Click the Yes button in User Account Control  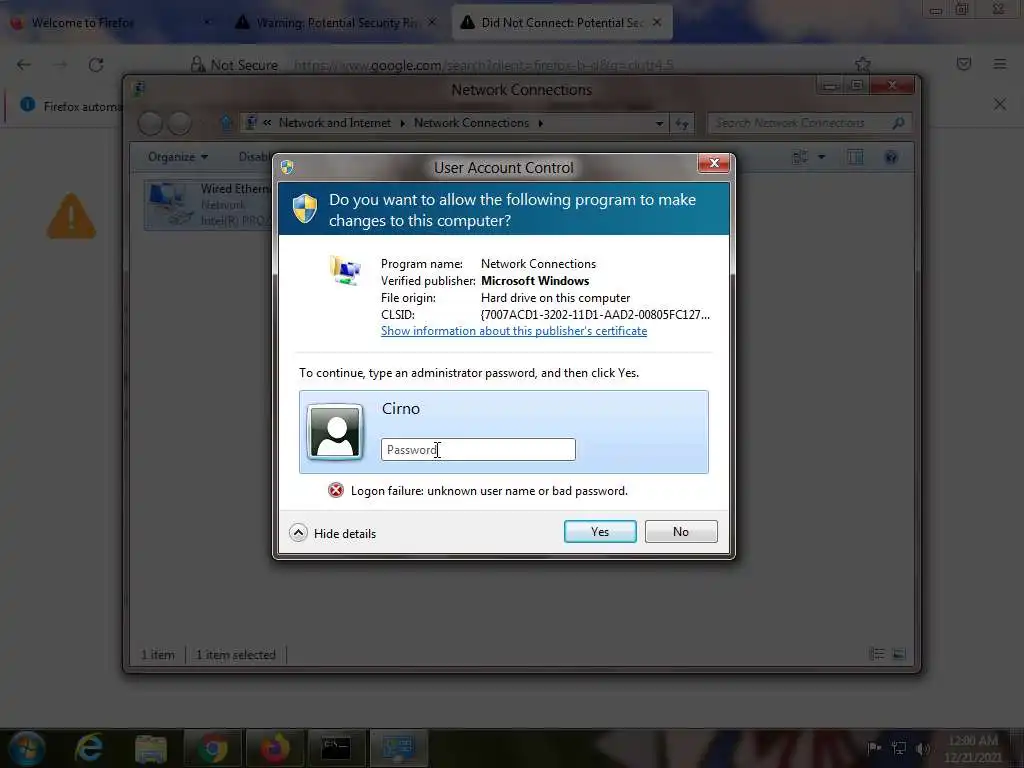pyautogui.click(x=600, y=532)
